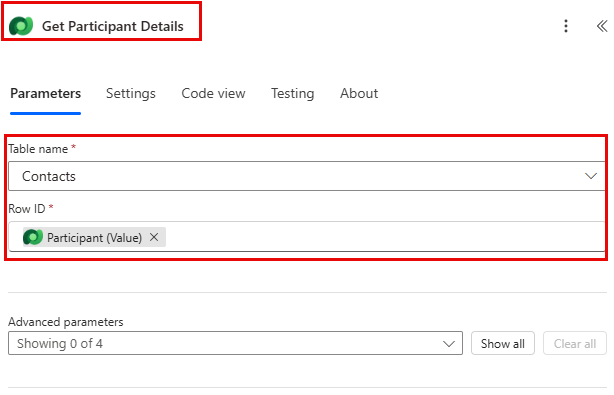Remove the Participant (Value) token with X

(154, 237)
